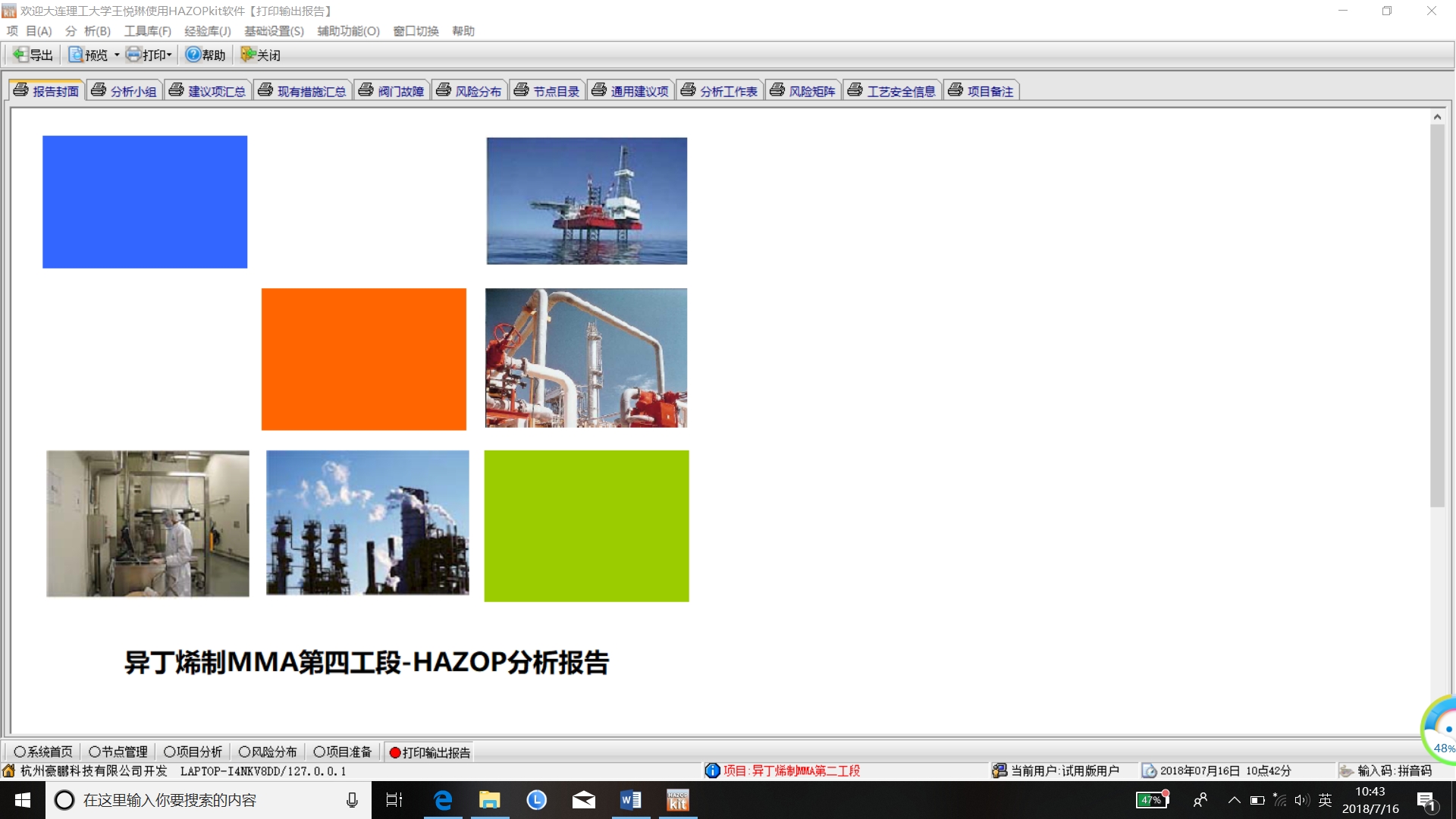Click the 关闭 close-door toolbar icon
The image size is (1456, 819).
[x=248, y=55]
